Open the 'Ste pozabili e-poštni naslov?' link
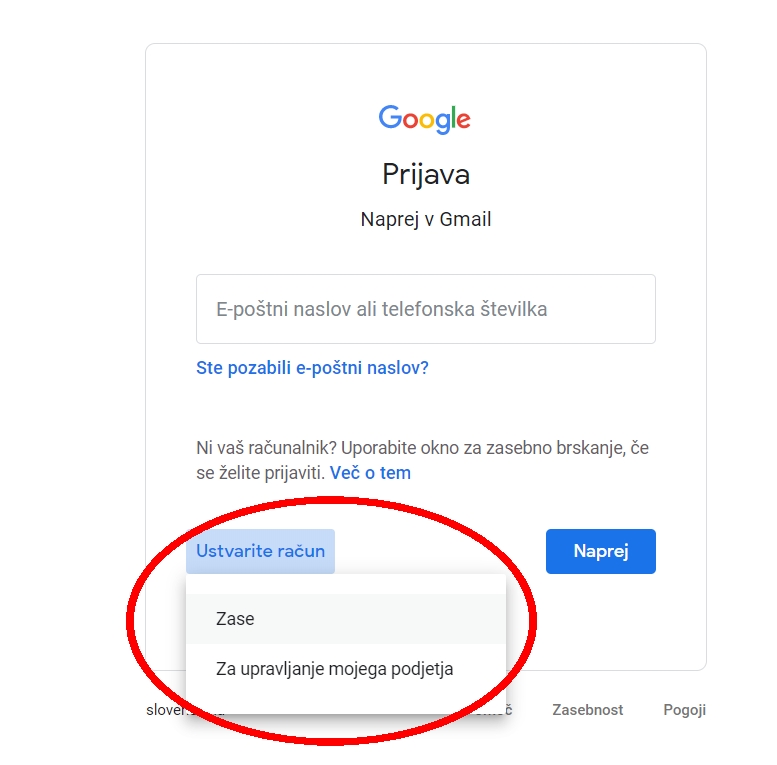The image size is (777, 765). (x=312, y=368)
